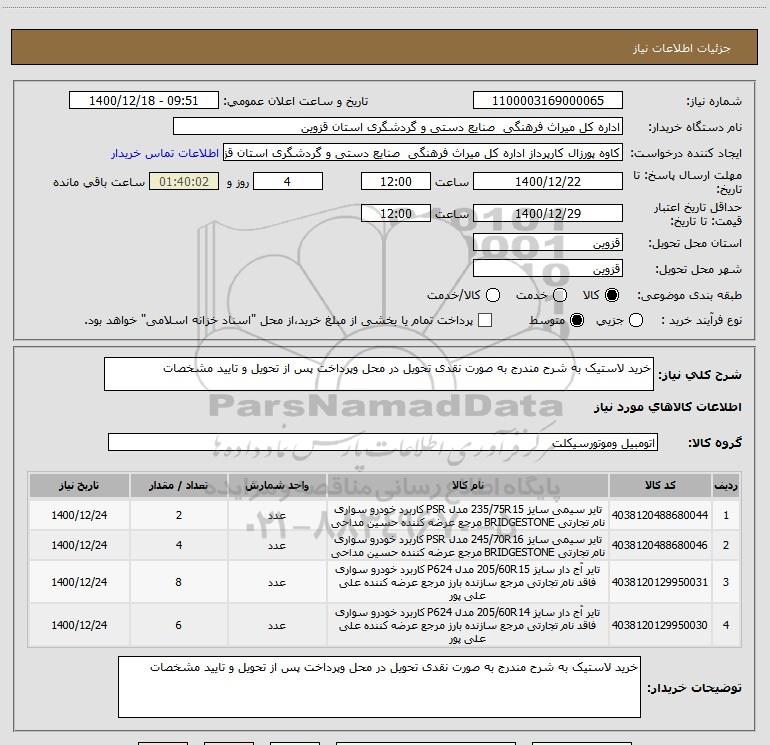Click the تاریخ نیاز column header

pos(79,486)
